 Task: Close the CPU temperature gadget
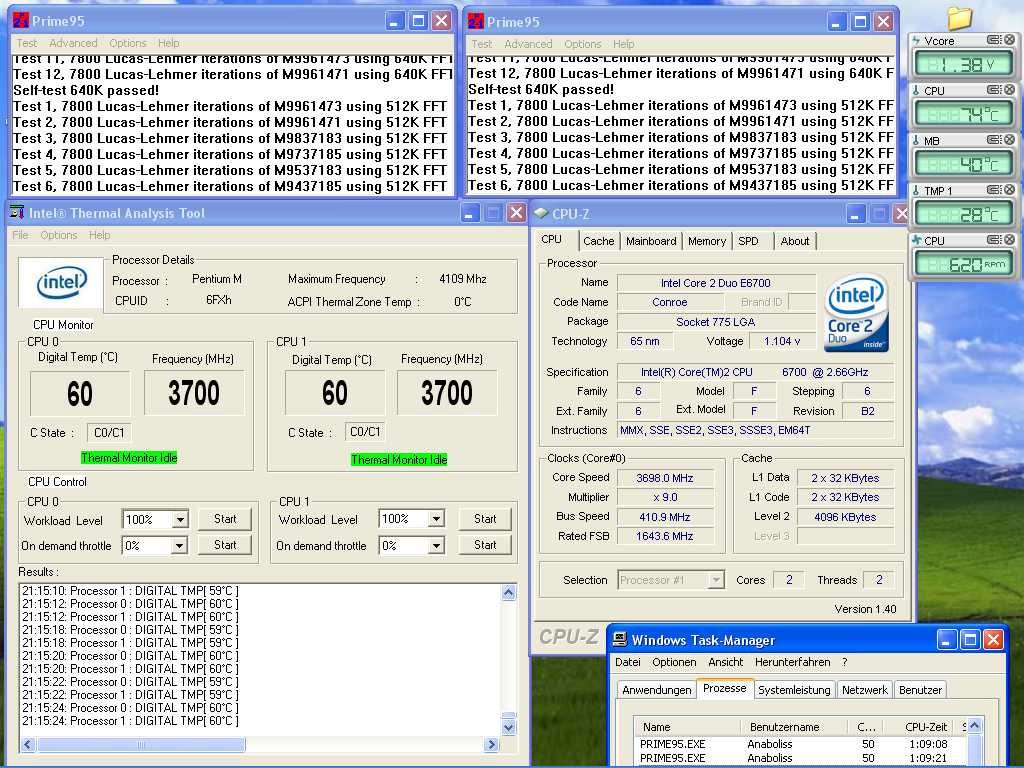pyautogui.click(x=1010, y=89)
